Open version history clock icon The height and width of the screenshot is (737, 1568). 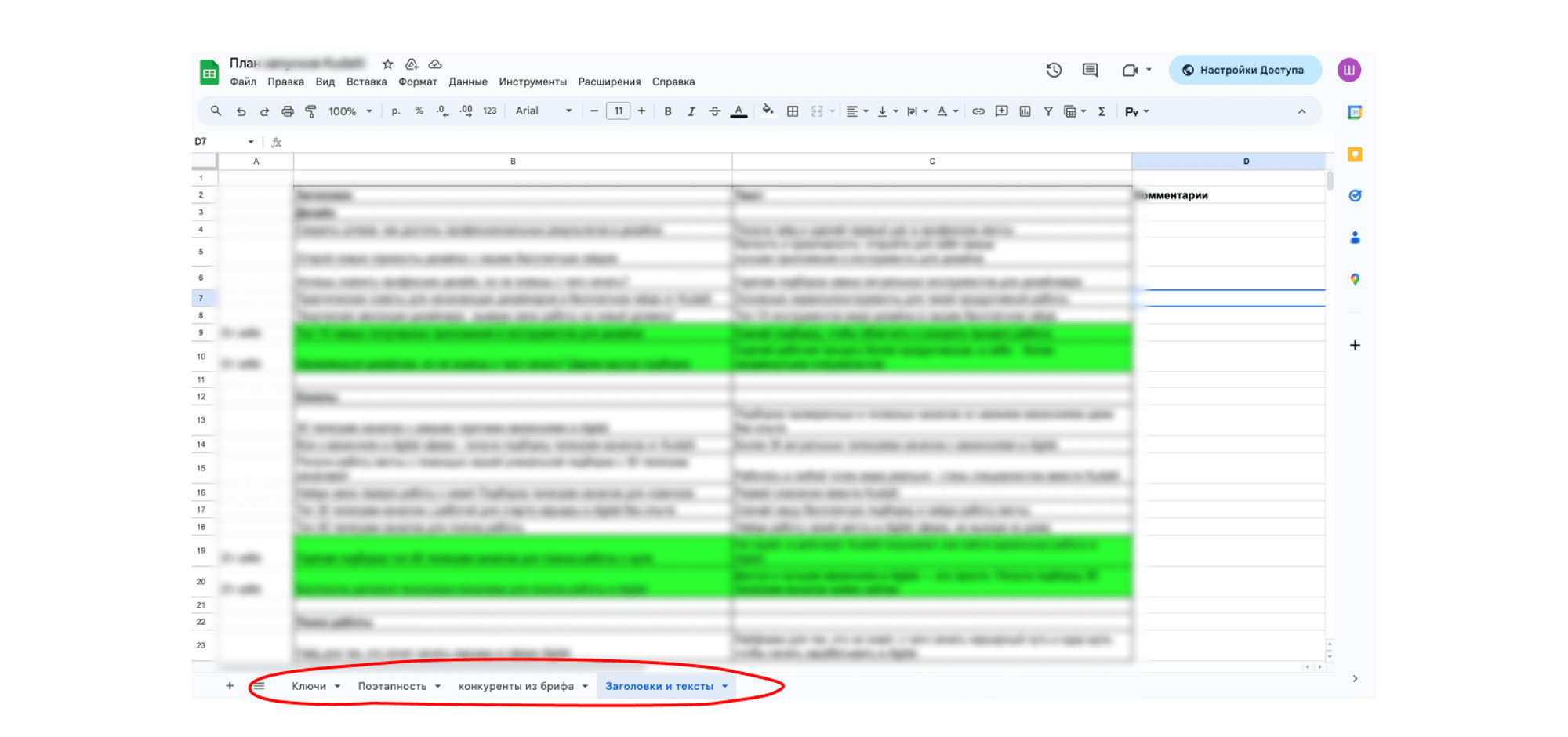point(1054,70)
